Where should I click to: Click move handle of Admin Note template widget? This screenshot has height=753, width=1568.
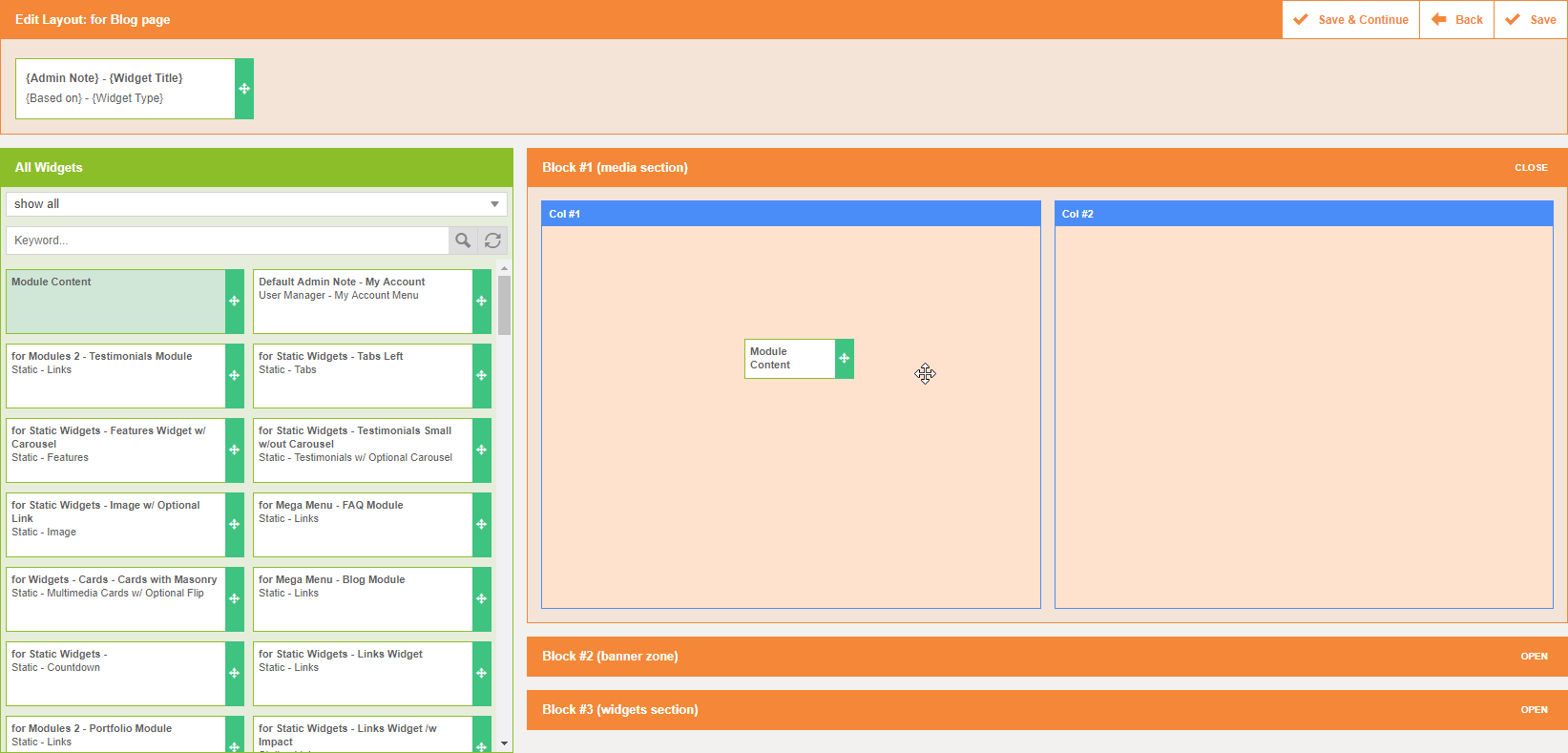coord(244,89)
